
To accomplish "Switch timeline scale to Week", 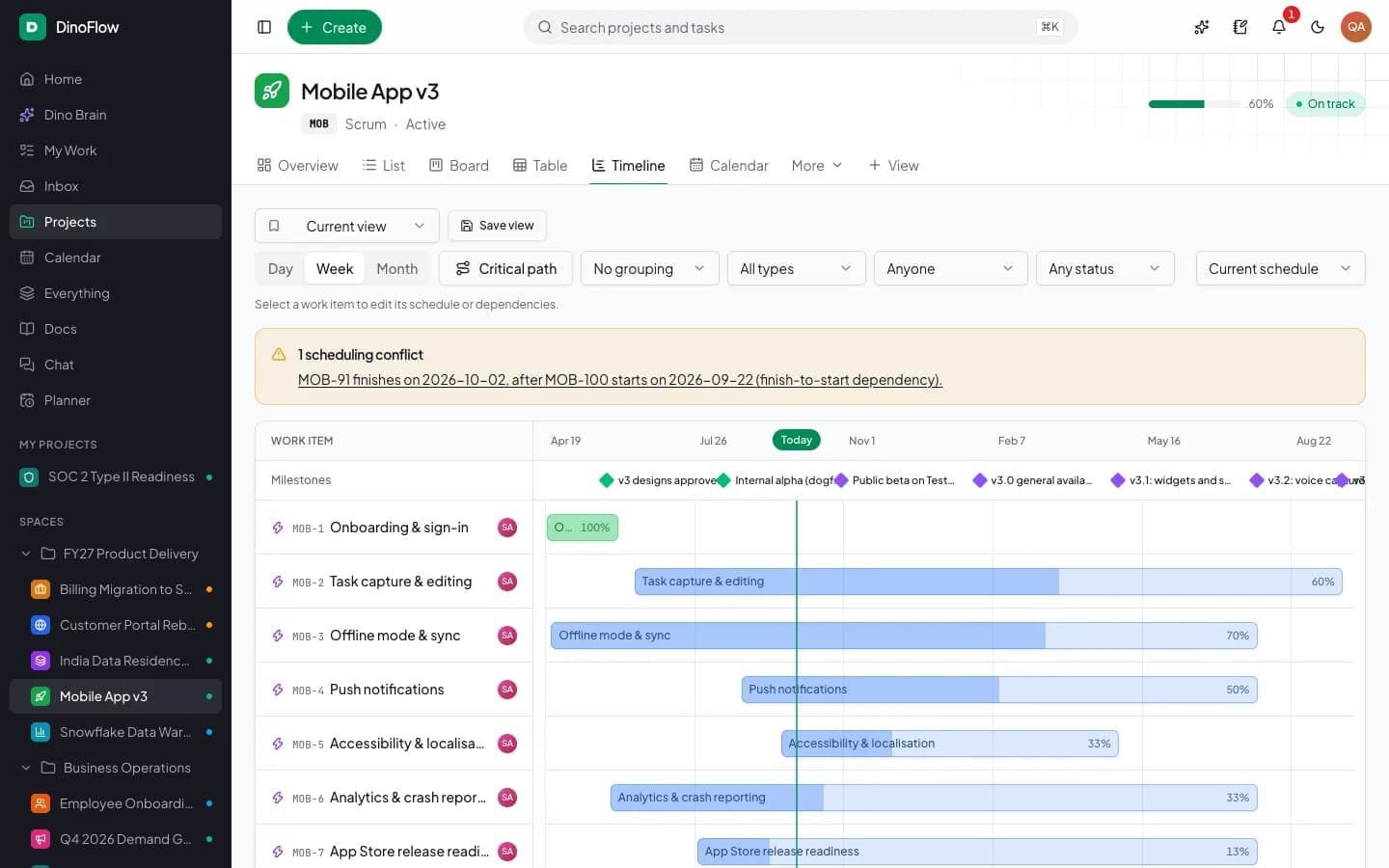I will (x=335, y=268).
